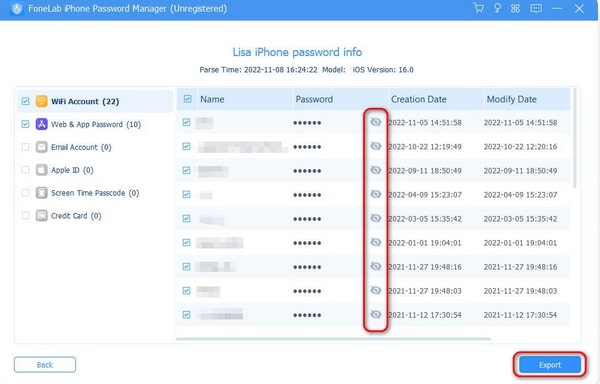
Task: Click the Email Account envelope icon
Action: click(42, 147)
